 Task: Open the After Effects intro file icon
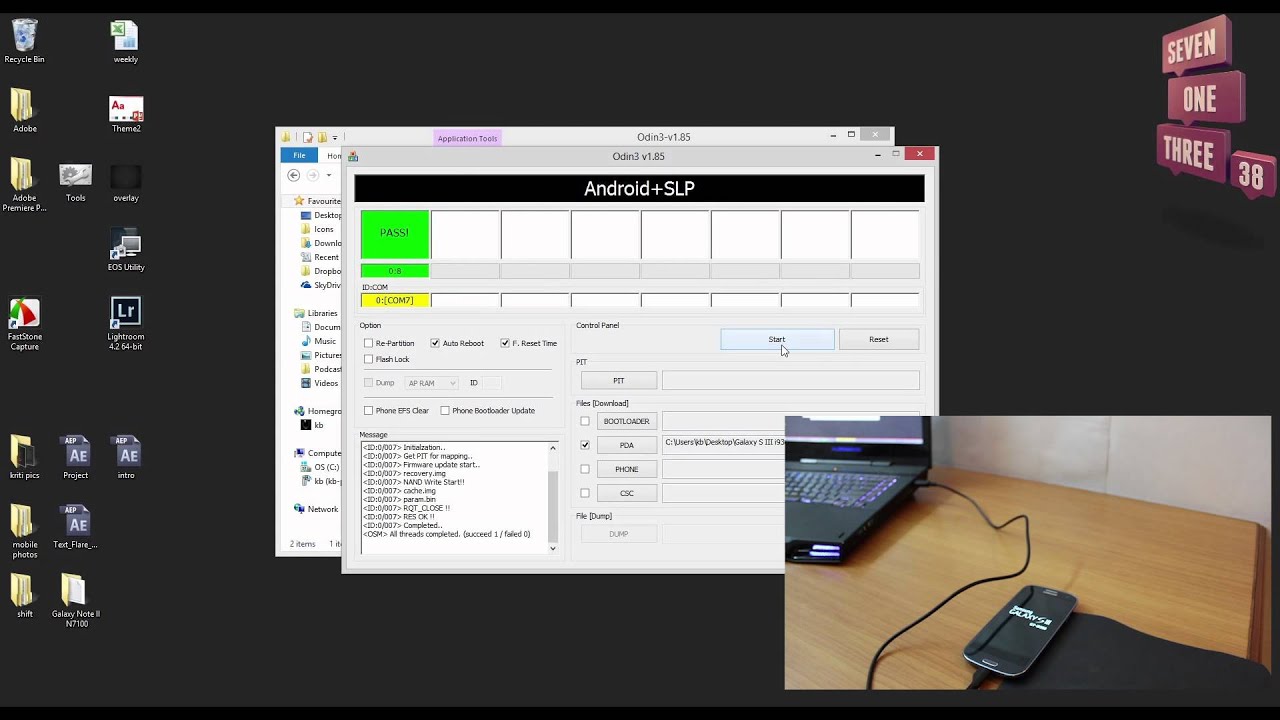point(125,457)
